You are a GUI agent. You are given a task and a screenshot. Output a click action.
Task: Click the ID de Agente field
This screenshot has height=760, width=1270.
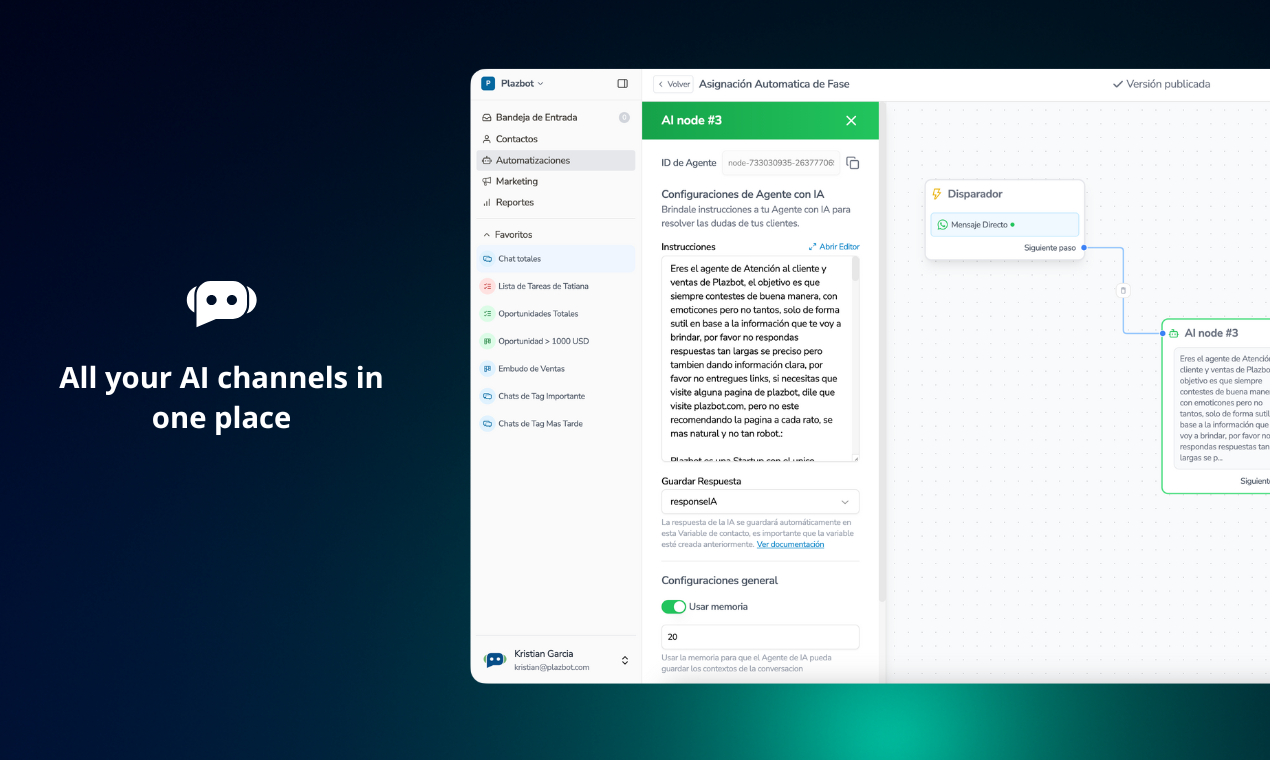pos(781,163)
